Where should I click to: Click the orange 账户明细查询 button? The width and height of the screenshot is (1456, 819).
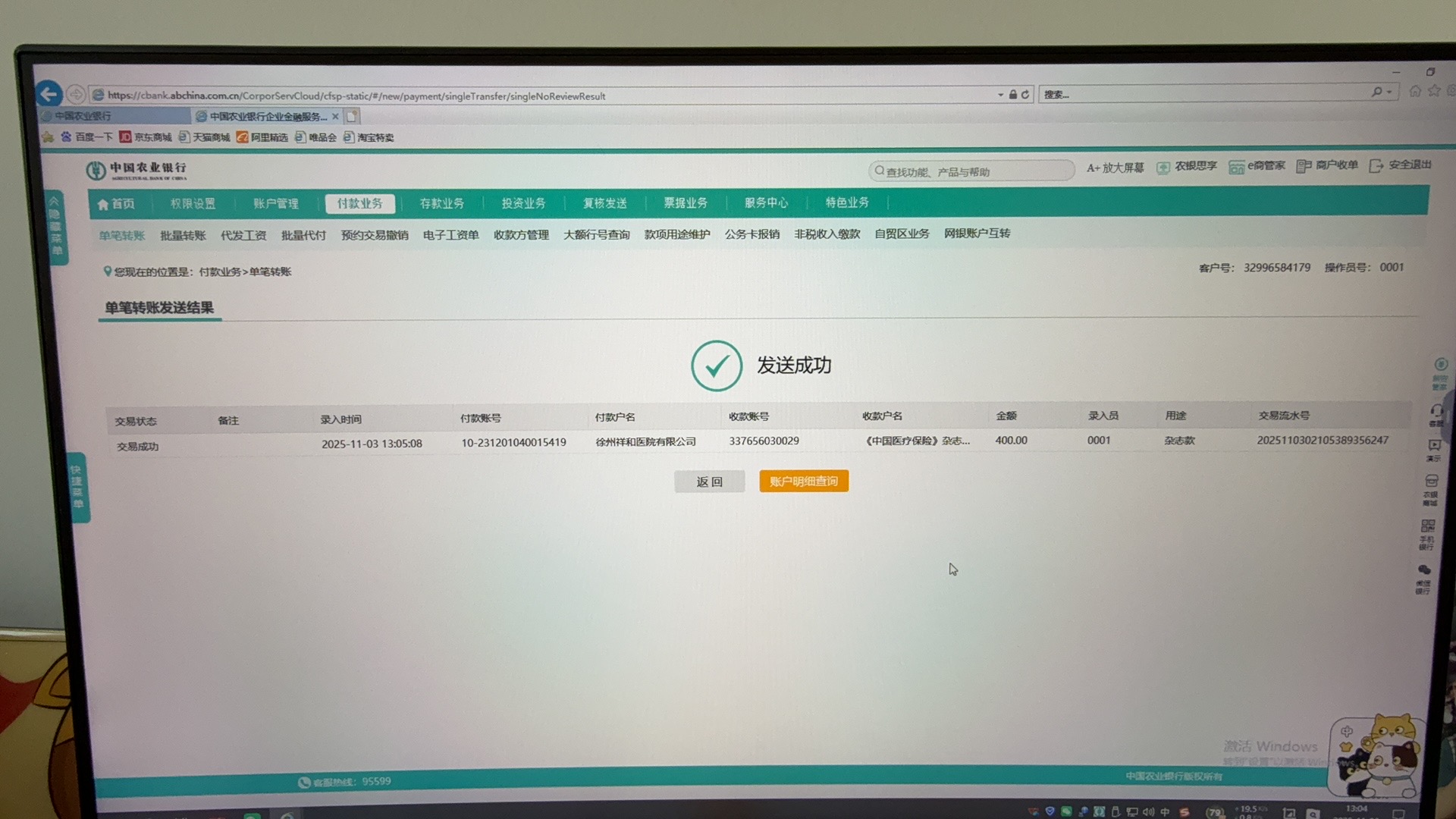[803, 481]
